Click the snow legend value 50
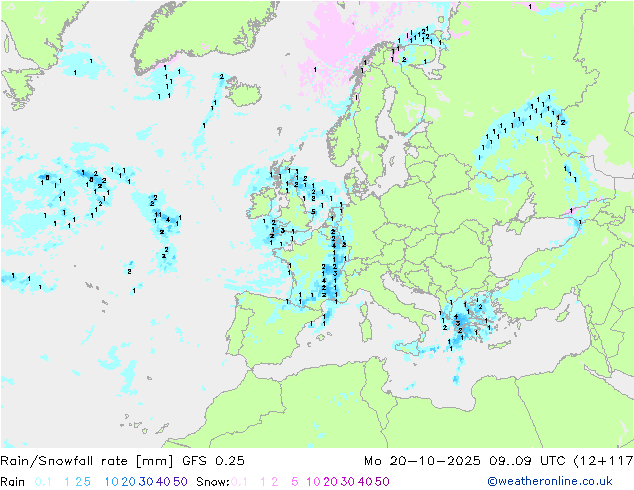 [x=382, y=482]
